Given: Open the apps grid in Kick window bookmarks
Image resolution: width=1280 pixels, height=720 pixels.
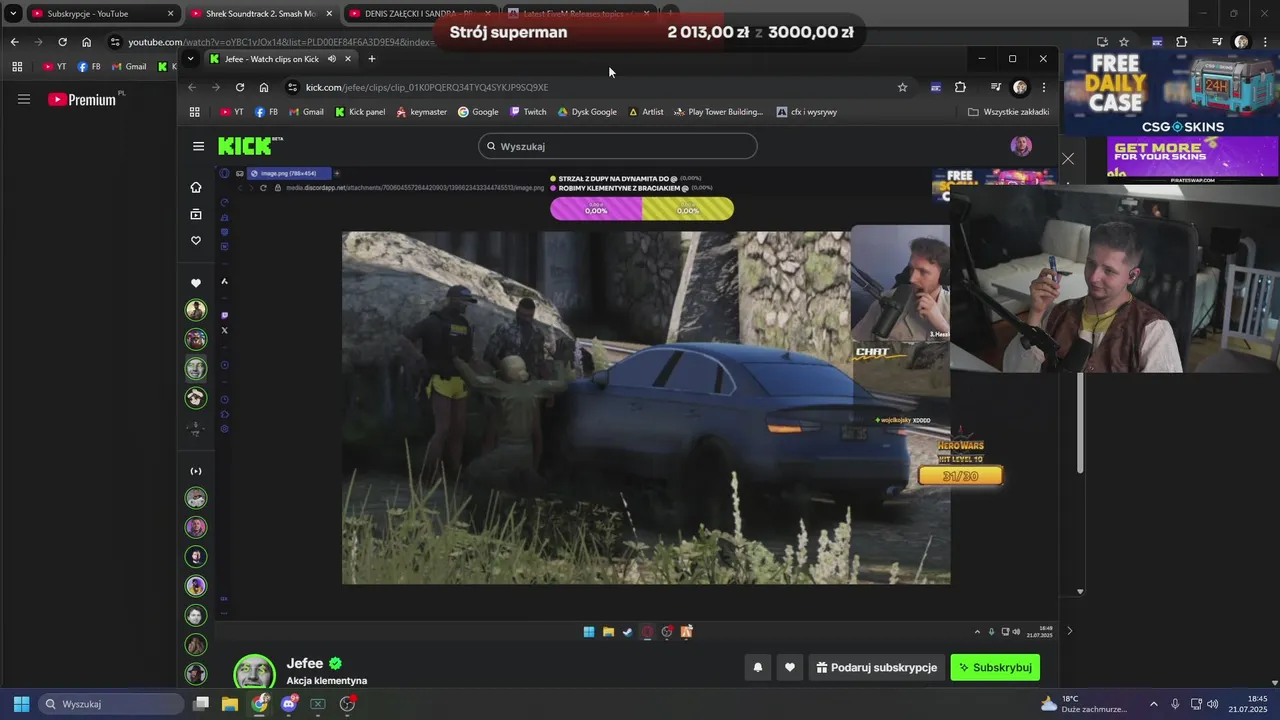Looking at the screenshot, I should (195, 112).
